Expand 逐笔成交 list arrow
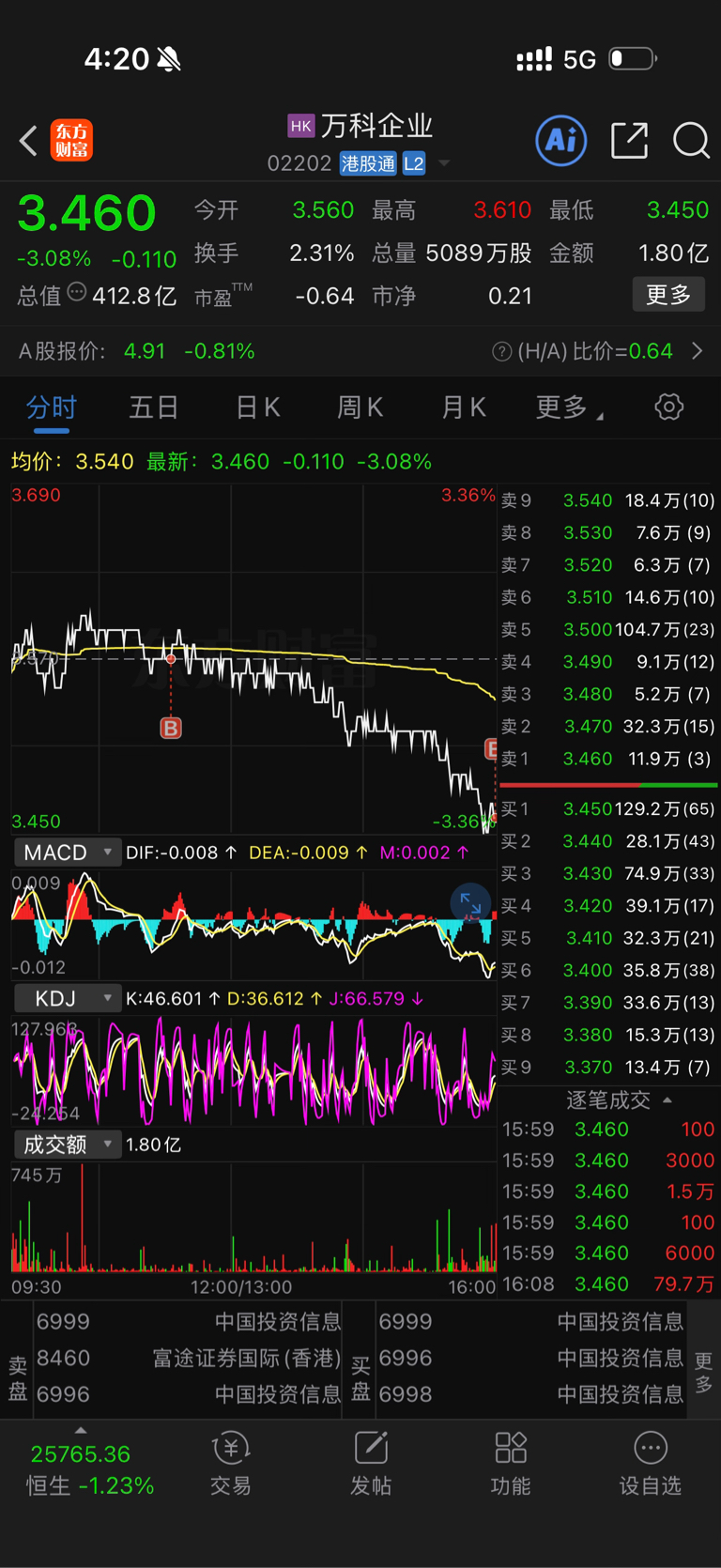Viewport: 721px width, 1568px height. [x=667, y=1099]
